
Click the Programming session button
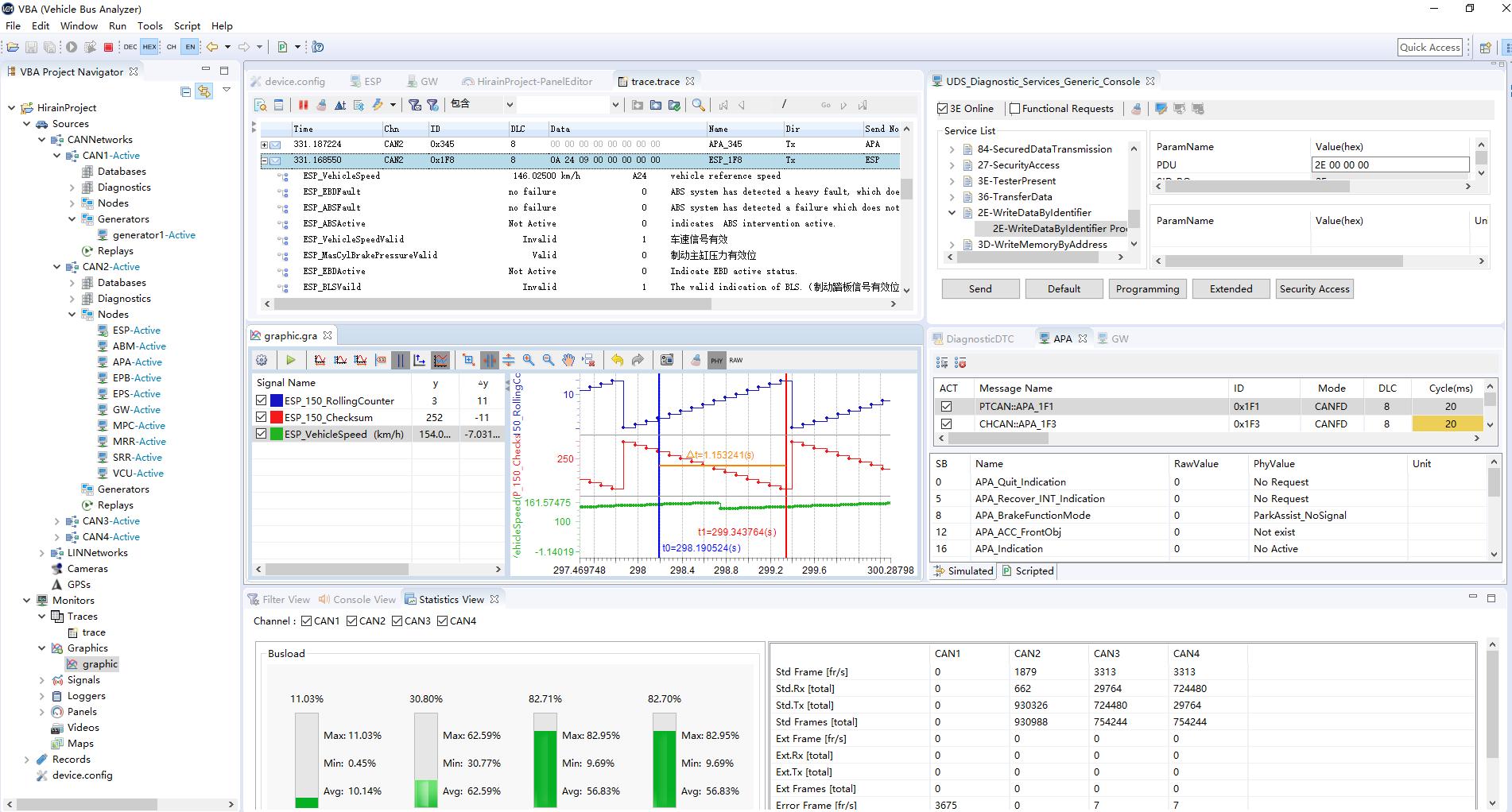[x=1147, y=289]
